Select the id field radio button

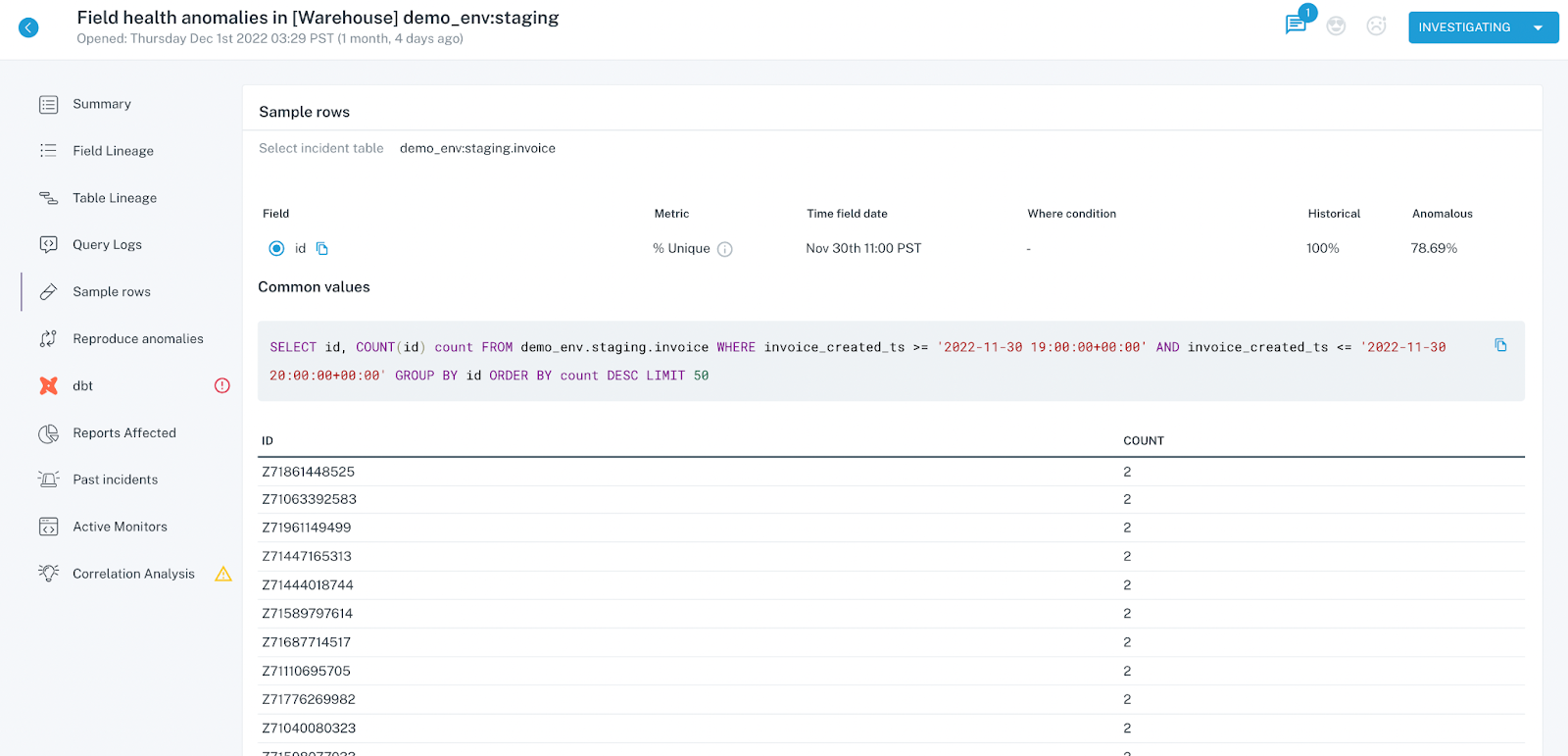[x=276, y=248]
